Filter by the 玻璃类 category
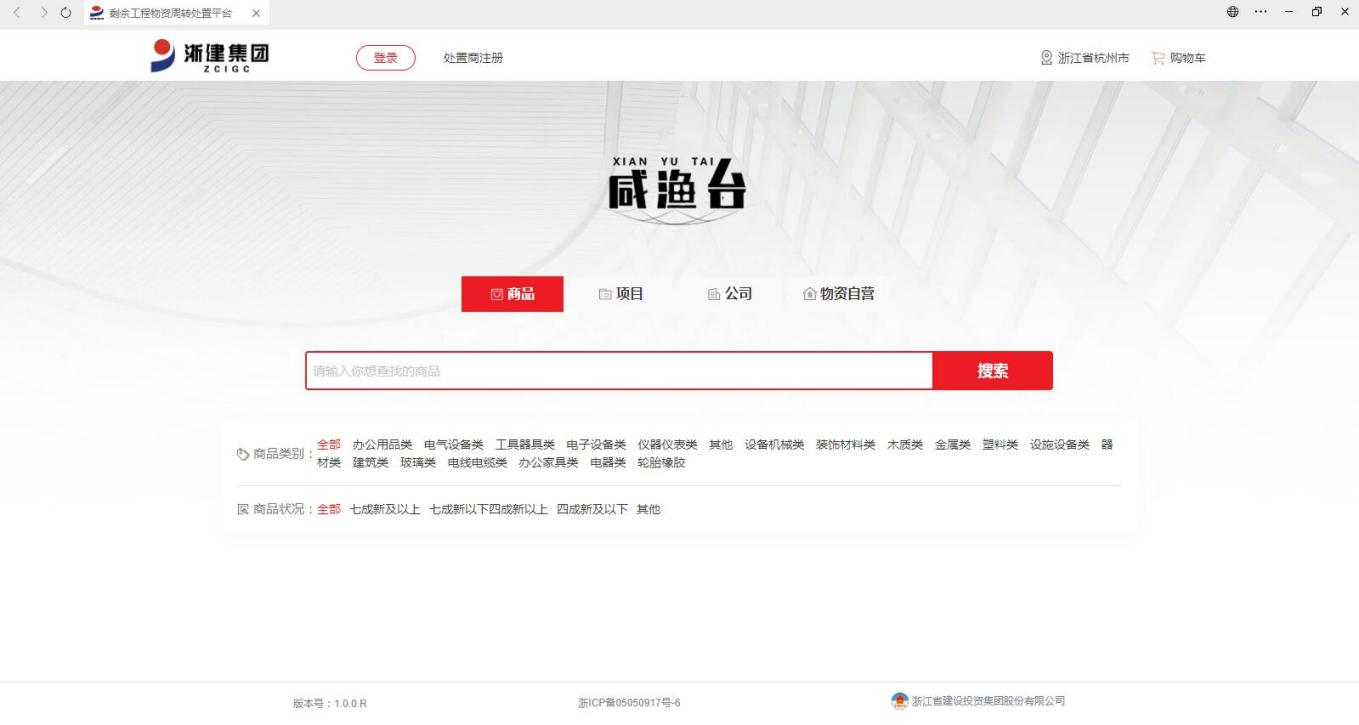Image resolution: width=1359 pixels, height=725 pixels. pos(418,463)
